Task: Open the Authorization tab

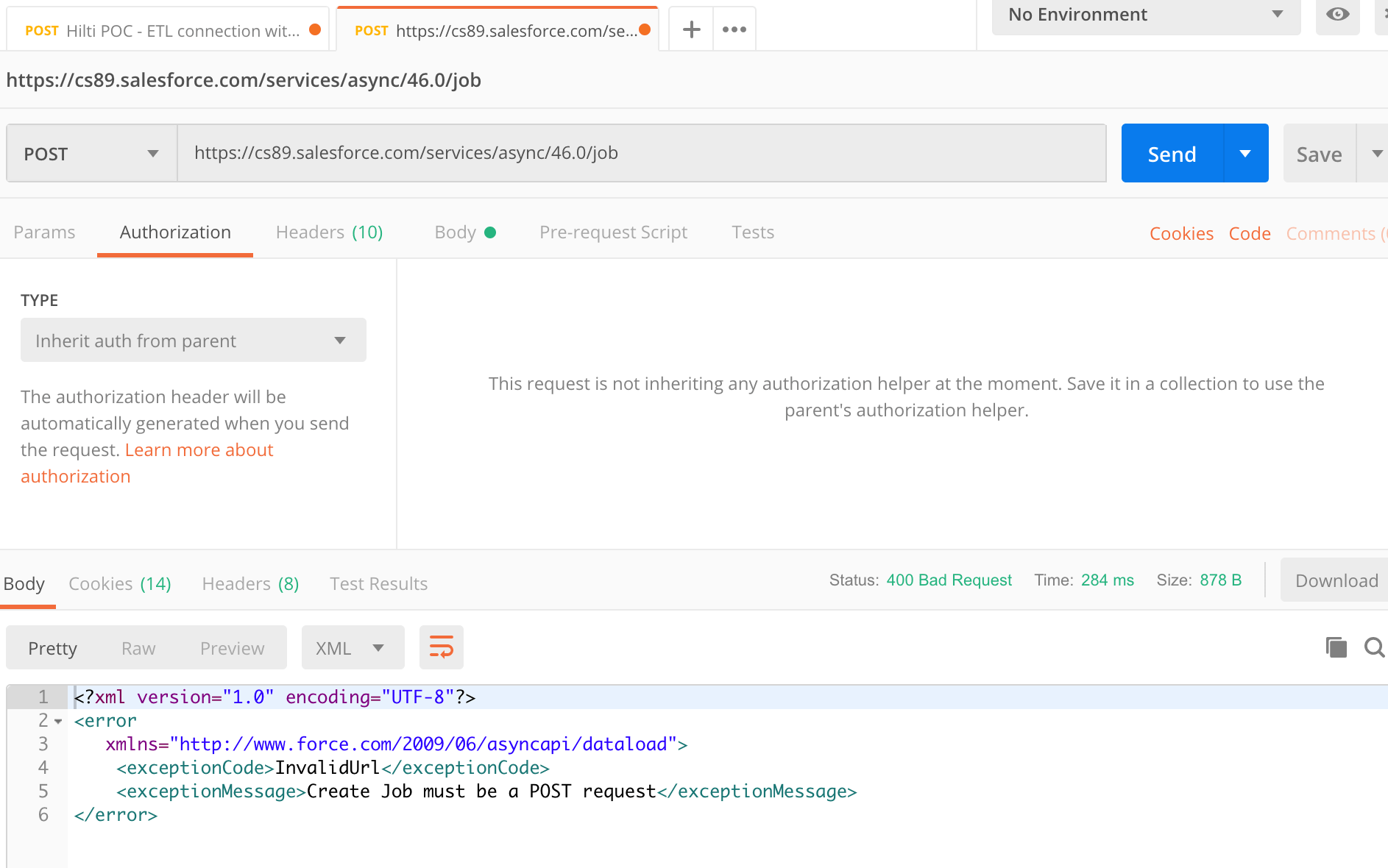Action: [175, 232]
